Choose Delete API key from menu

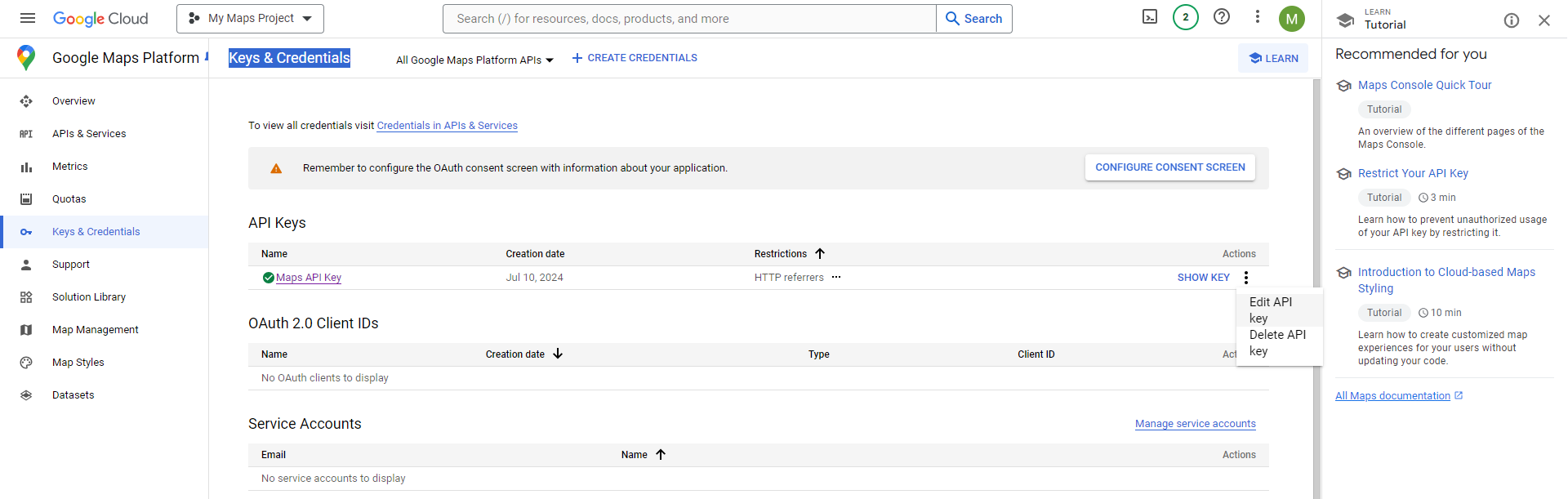click(1279, 343)
